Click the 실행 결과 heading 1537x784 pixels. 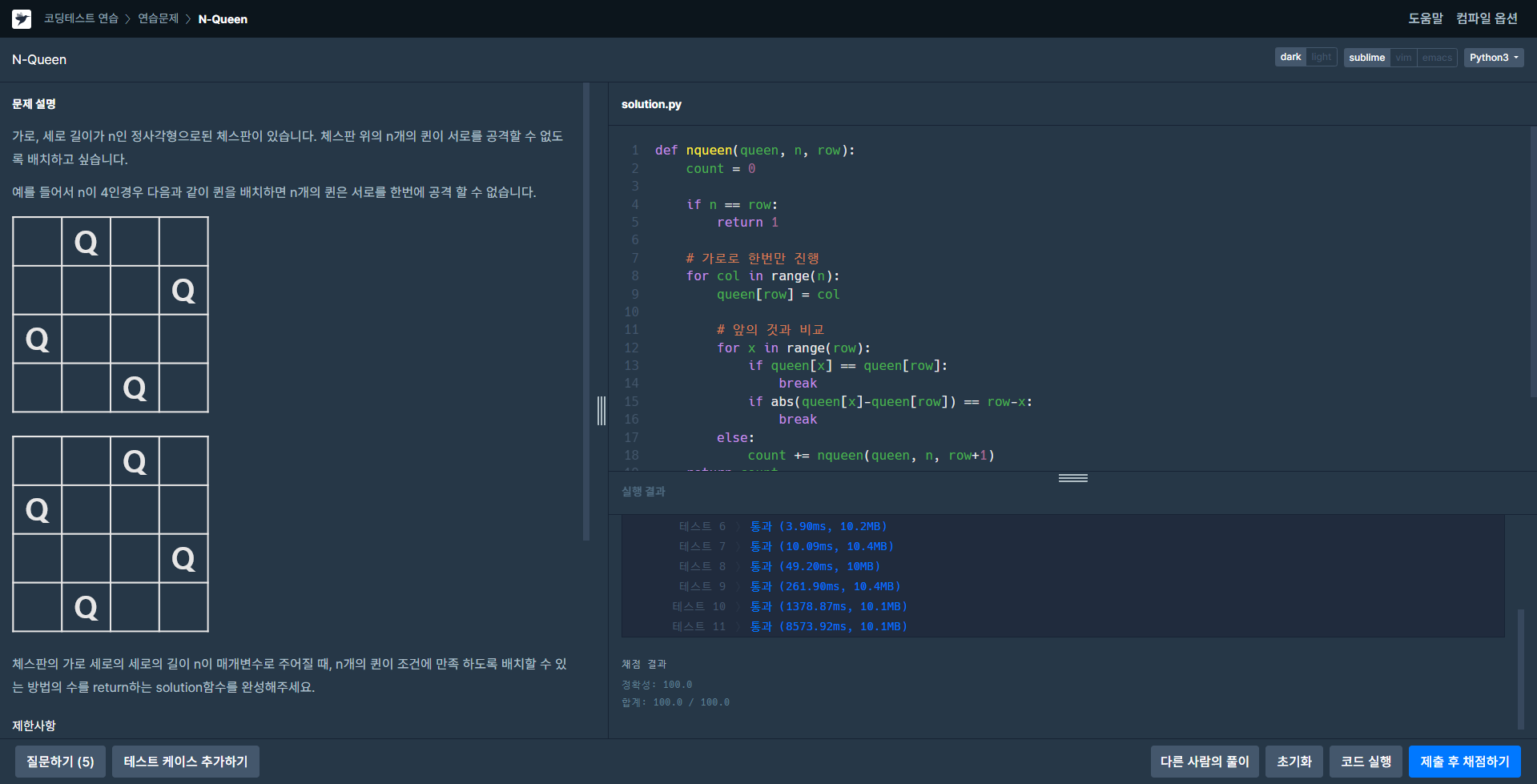tap(643, 491)
